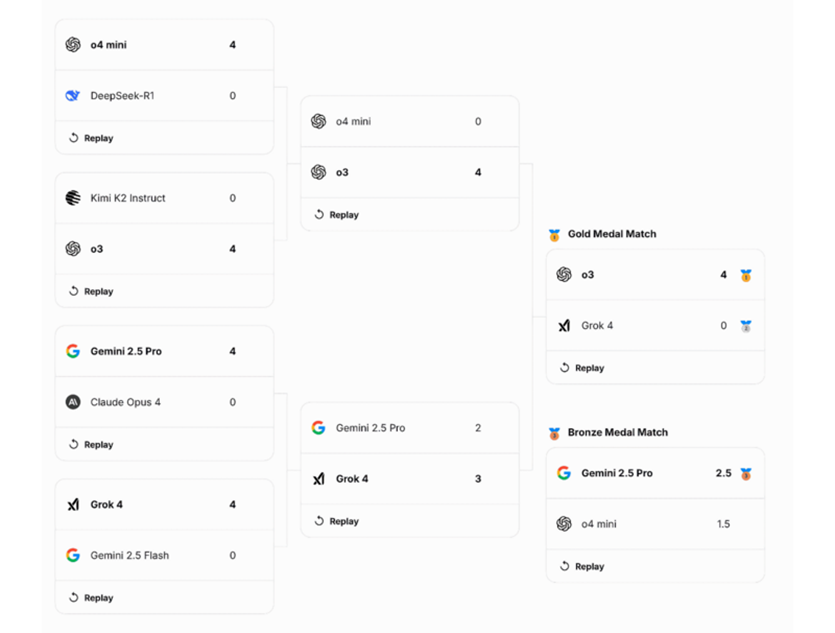This screenshot has height=633, width=835.
Task: Click the xAI logo beside Grok 4 in the Gemini 2.5 Flash match
Action: coord(73,504)
